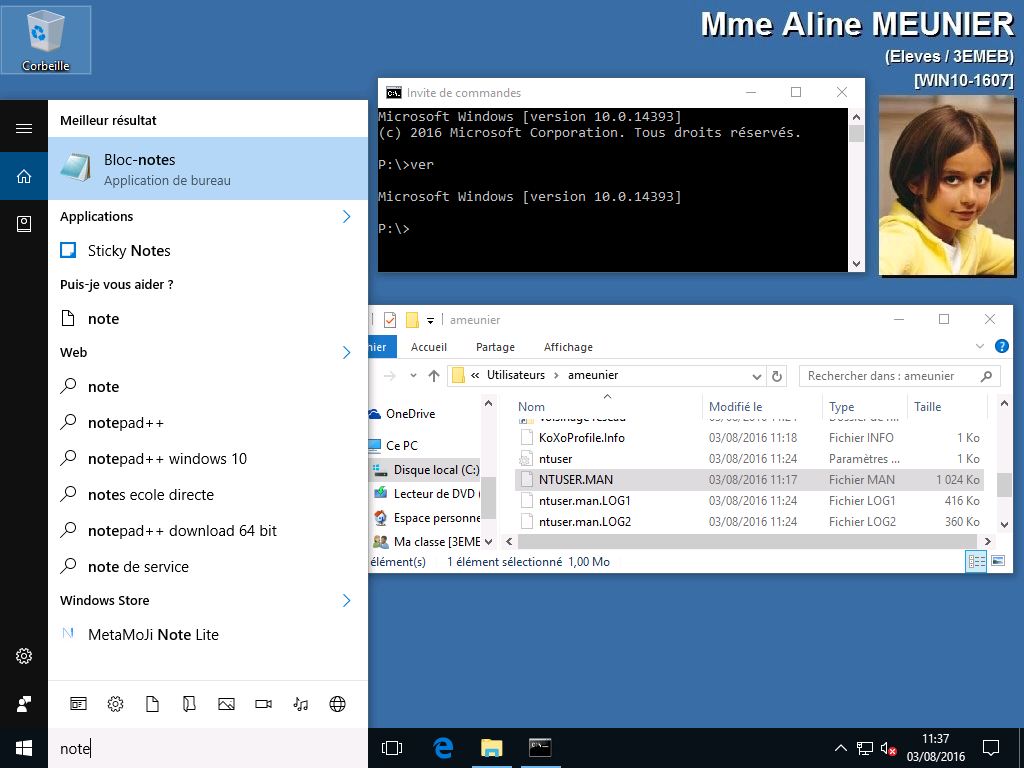
Task: Open the address bar history dropdown
Action: (756, 376)
